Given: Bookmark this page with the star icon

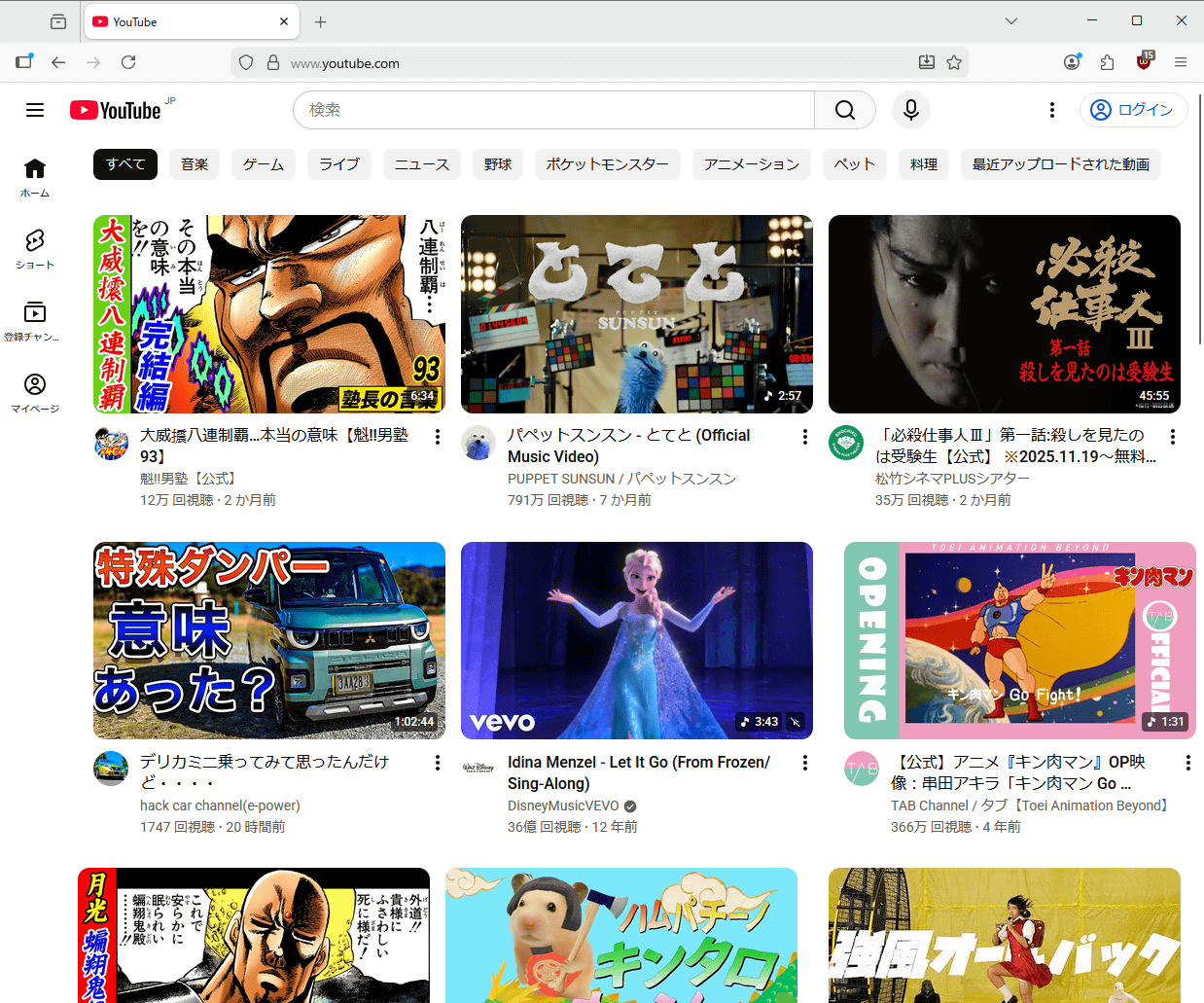Looking at the screenshot, I should pos(954,62).
